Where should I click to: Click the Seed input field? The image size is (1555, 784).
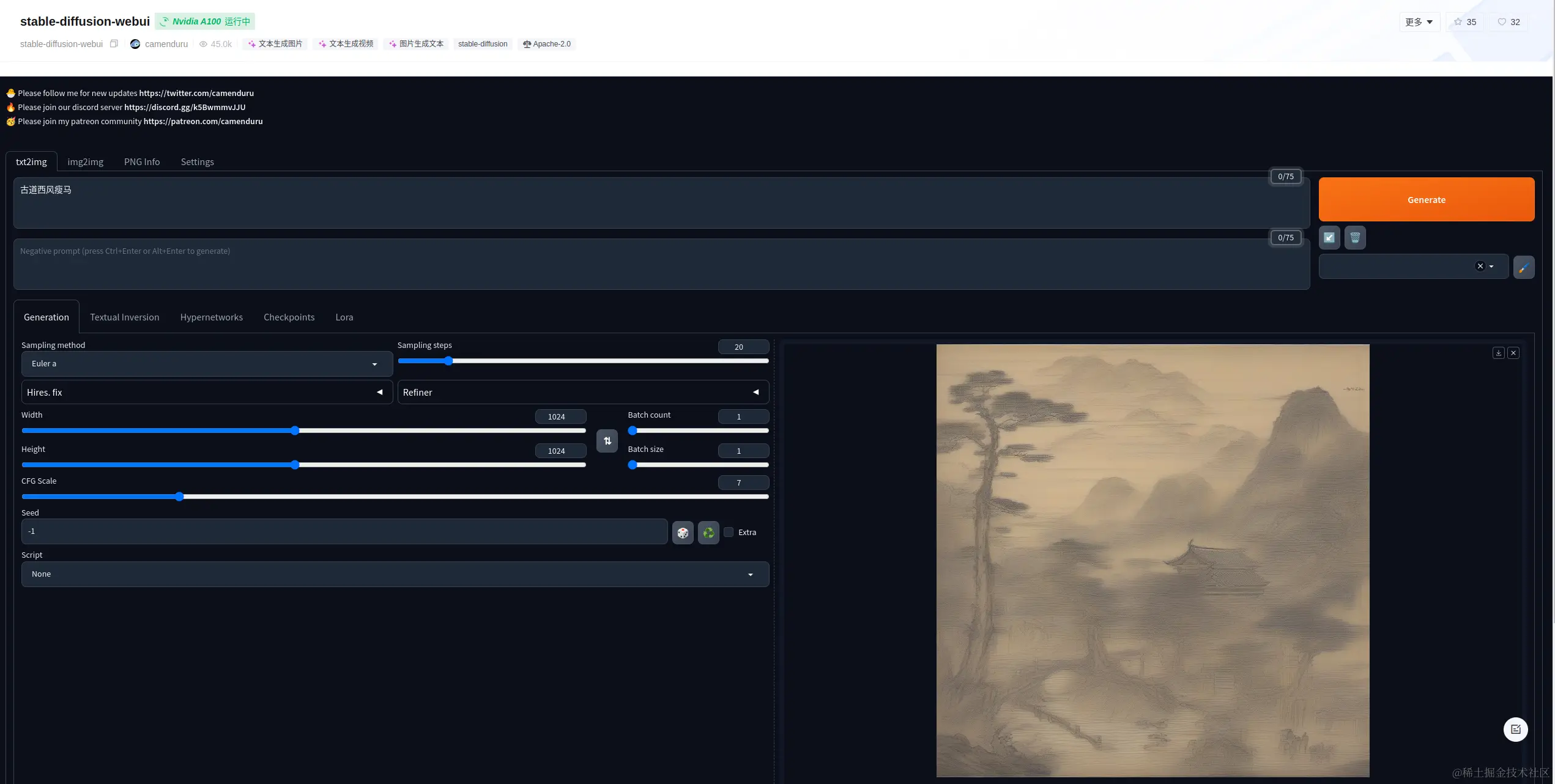[x=344, y=531]
